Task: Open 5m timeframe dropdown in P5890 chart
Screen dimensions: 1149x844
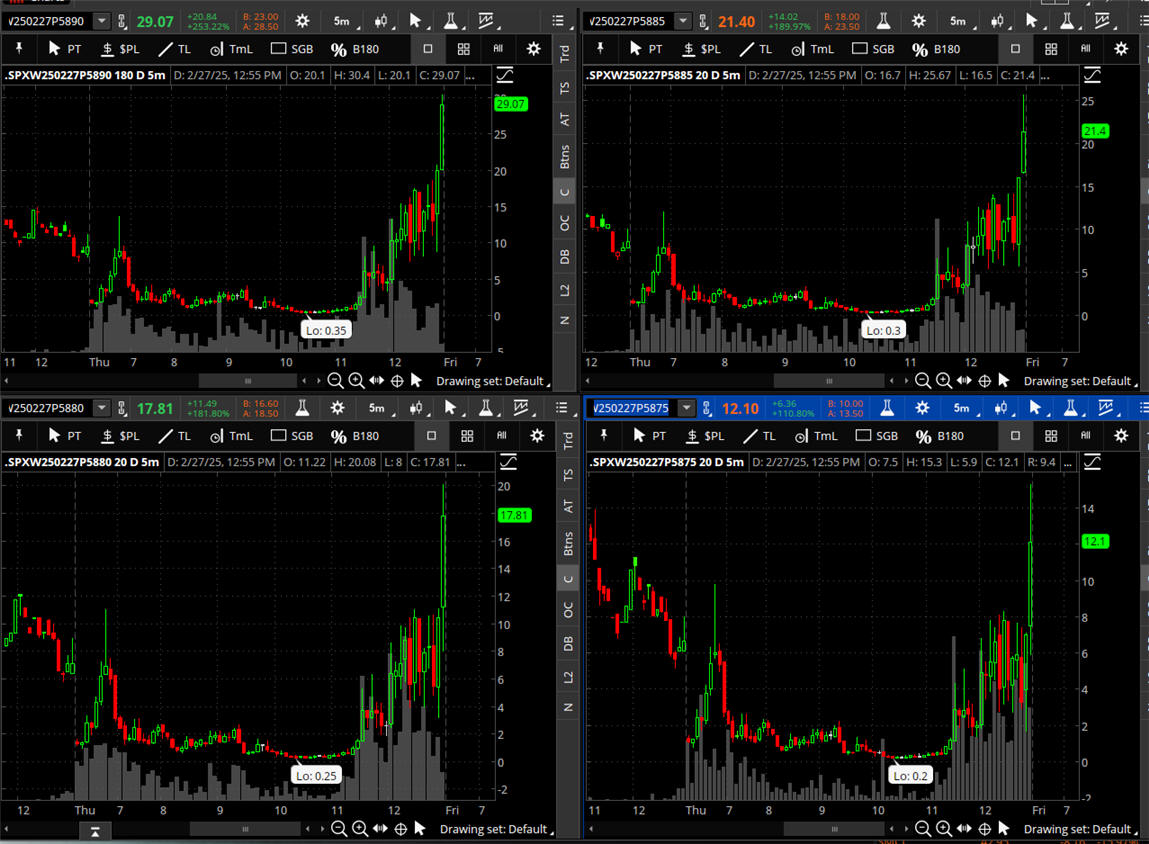Action: point(345,21)
